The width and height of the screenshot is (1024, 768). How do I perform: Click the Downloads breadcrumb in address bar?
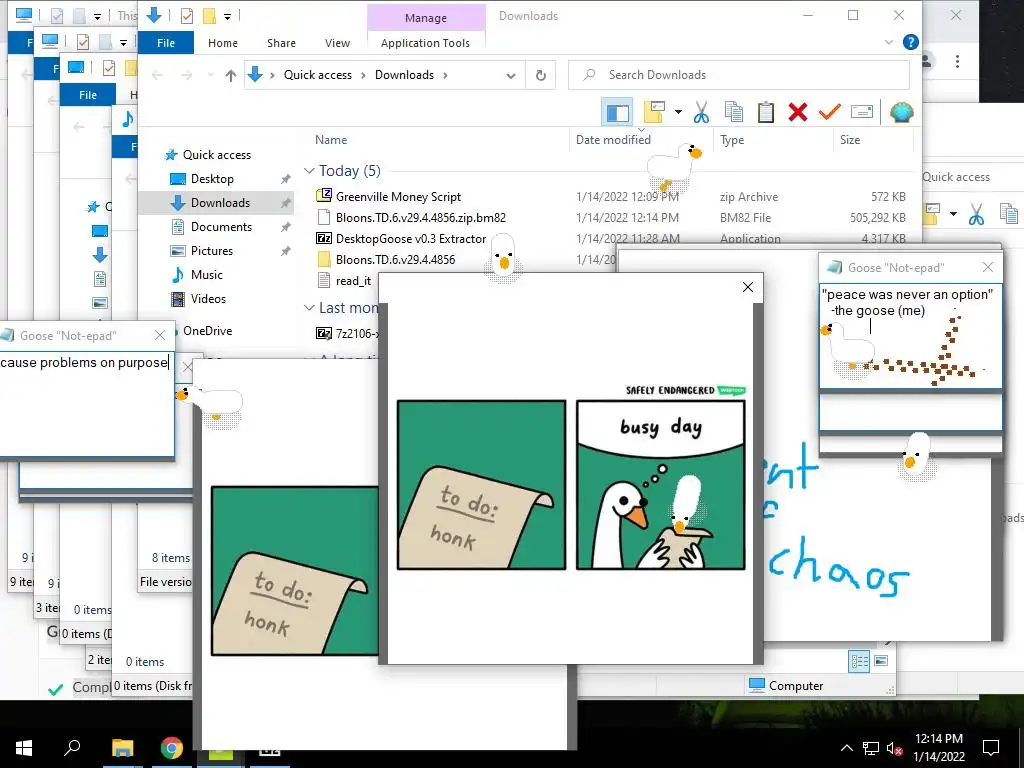(x=404, y=75)
